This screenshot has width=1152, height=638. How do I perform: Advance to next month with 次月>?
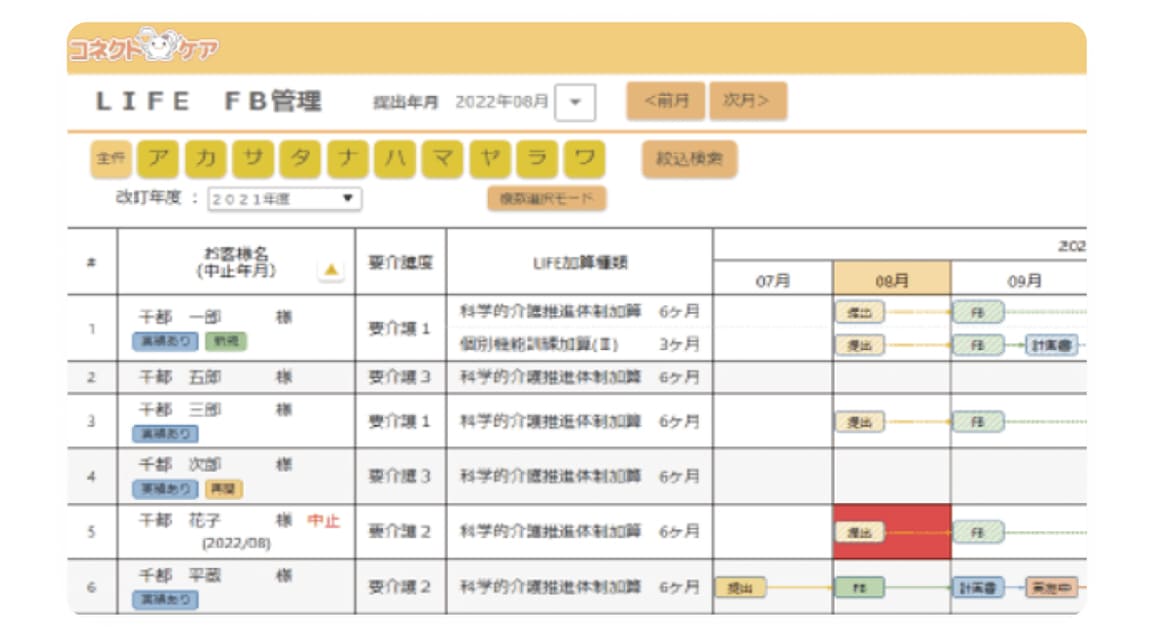click(747, 101)
